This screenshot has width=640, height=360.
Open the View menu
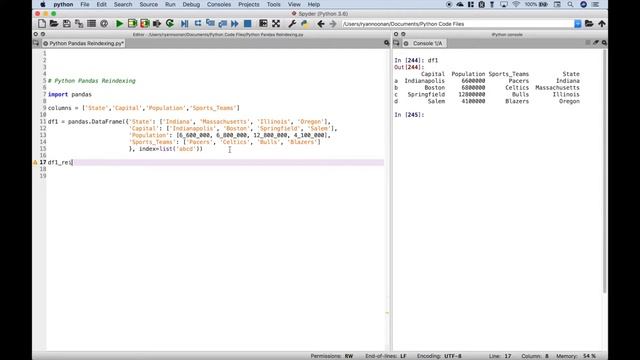294,4
